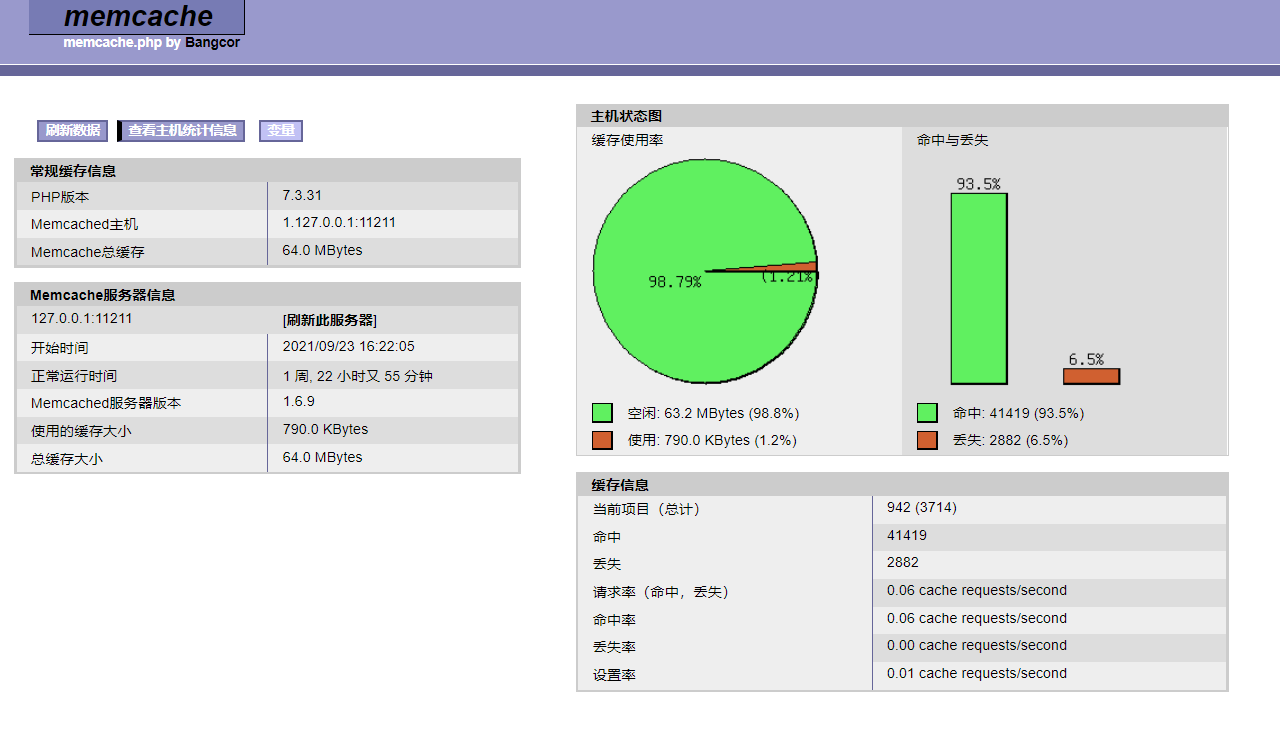Click the Memcached主机 value 1.127.0.0.1:11211
Screen dimensions: 1280x738
coord(339,223)
